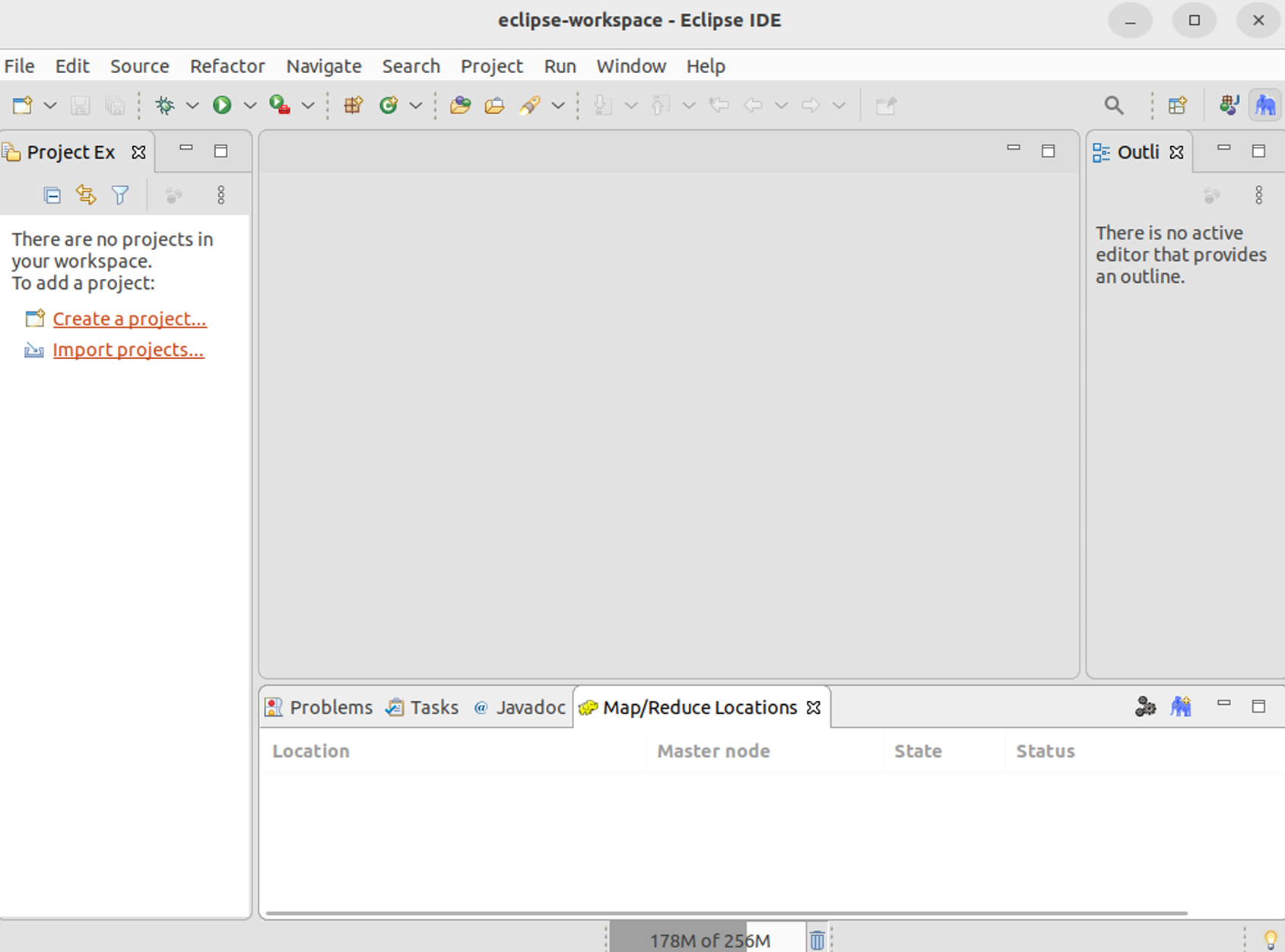Open the Project Explorer view menu (three dots)
The image size is (1285, 952).
click(x=221, y=195)
